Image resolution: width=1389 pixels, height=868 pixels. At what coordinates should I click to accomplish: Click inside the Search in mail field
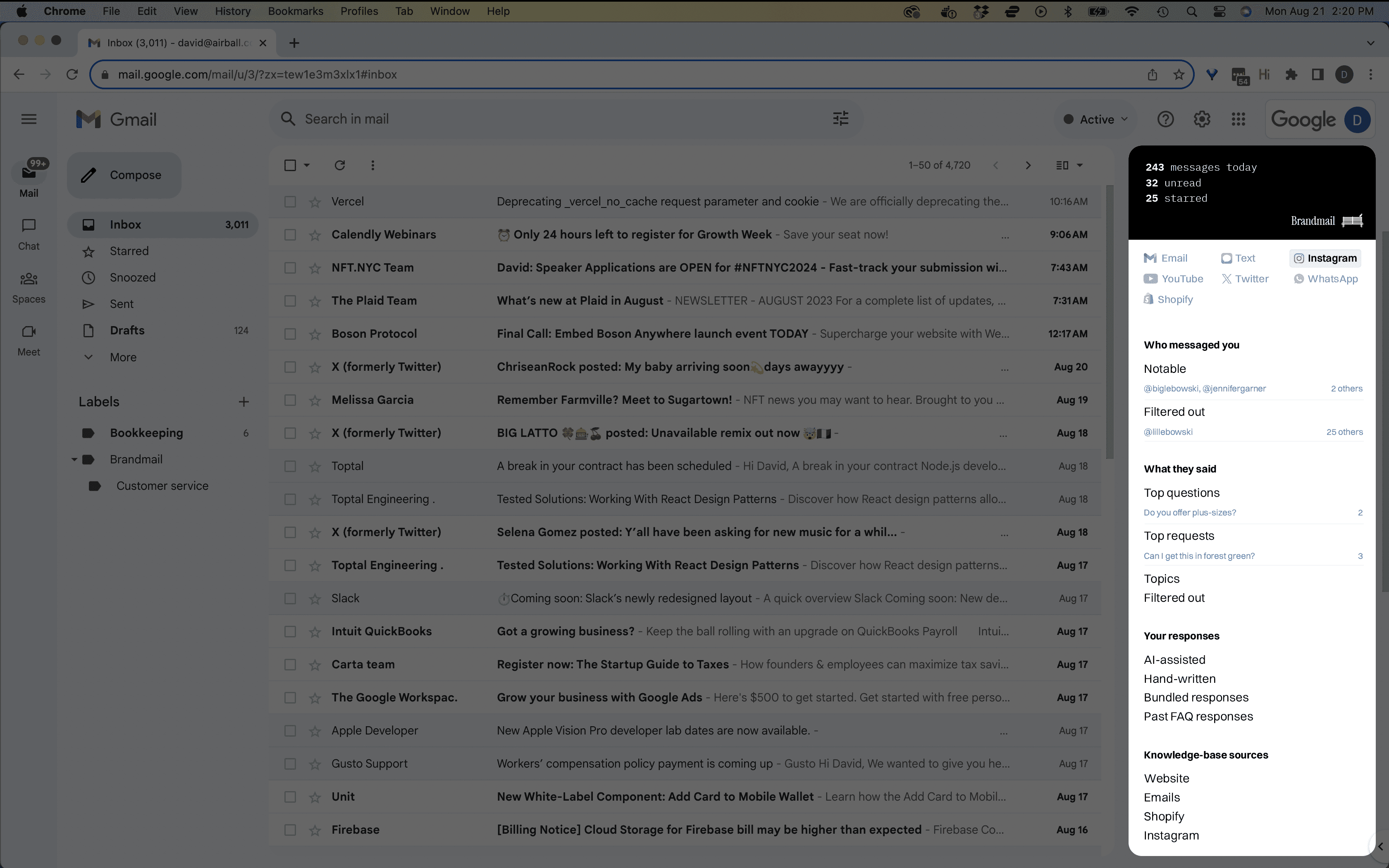[402, 118]
